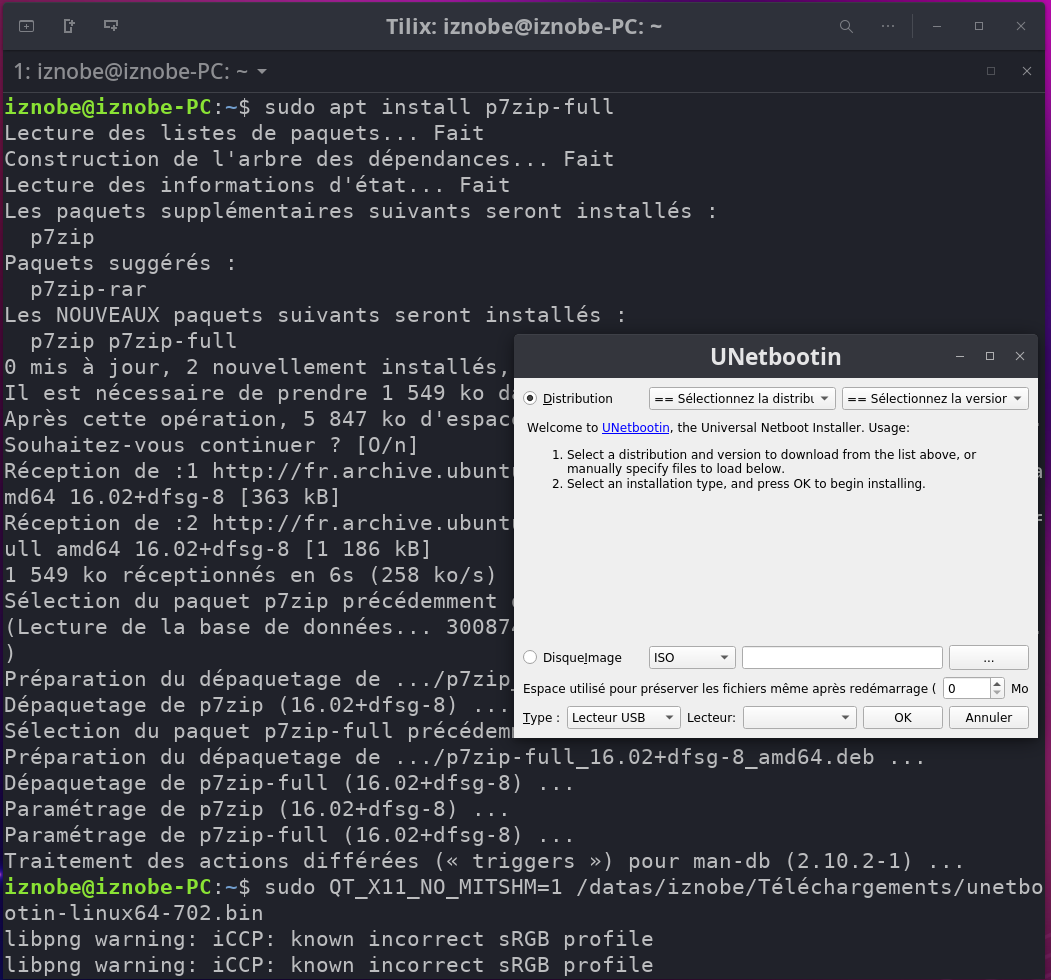This screenshot has height=980, width=1051.
Task: Select the DisqueImage radio button
Action: point(530,657)
